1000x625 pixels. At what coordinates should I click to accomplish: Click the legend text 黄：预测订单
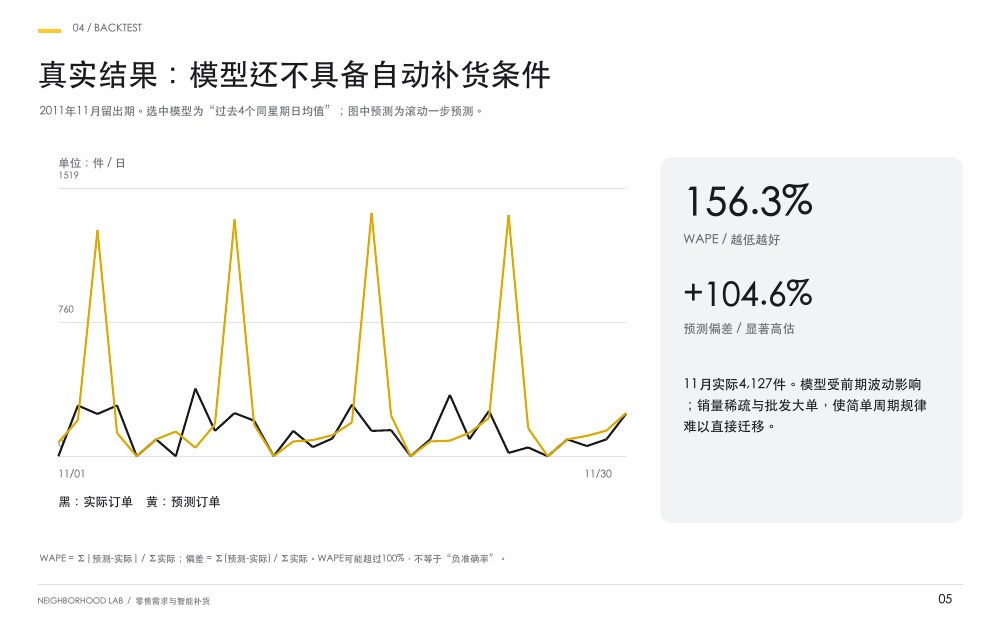[x=183, y=502]
